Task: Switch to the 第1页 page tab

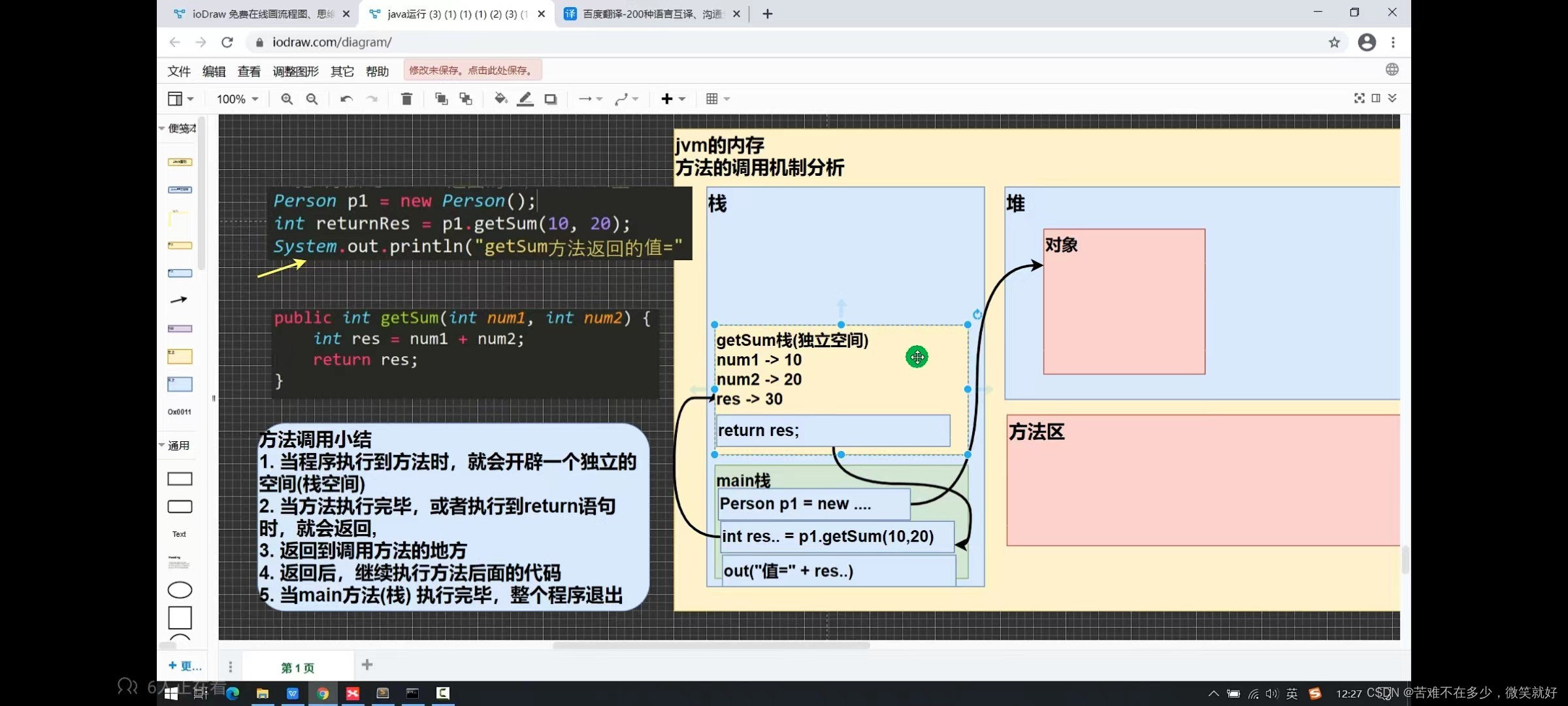Action: 298,667
